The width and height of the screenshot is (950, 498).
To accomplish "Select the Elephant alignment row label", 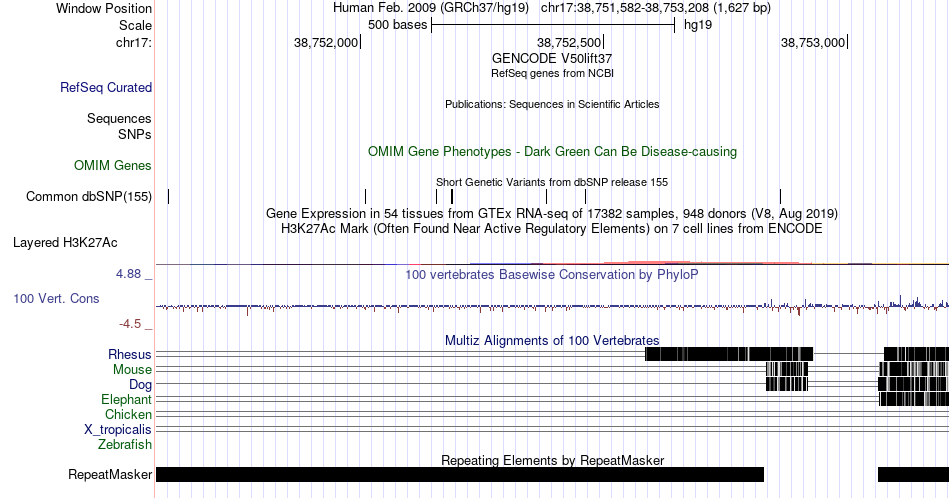I will tap(127, 399).
